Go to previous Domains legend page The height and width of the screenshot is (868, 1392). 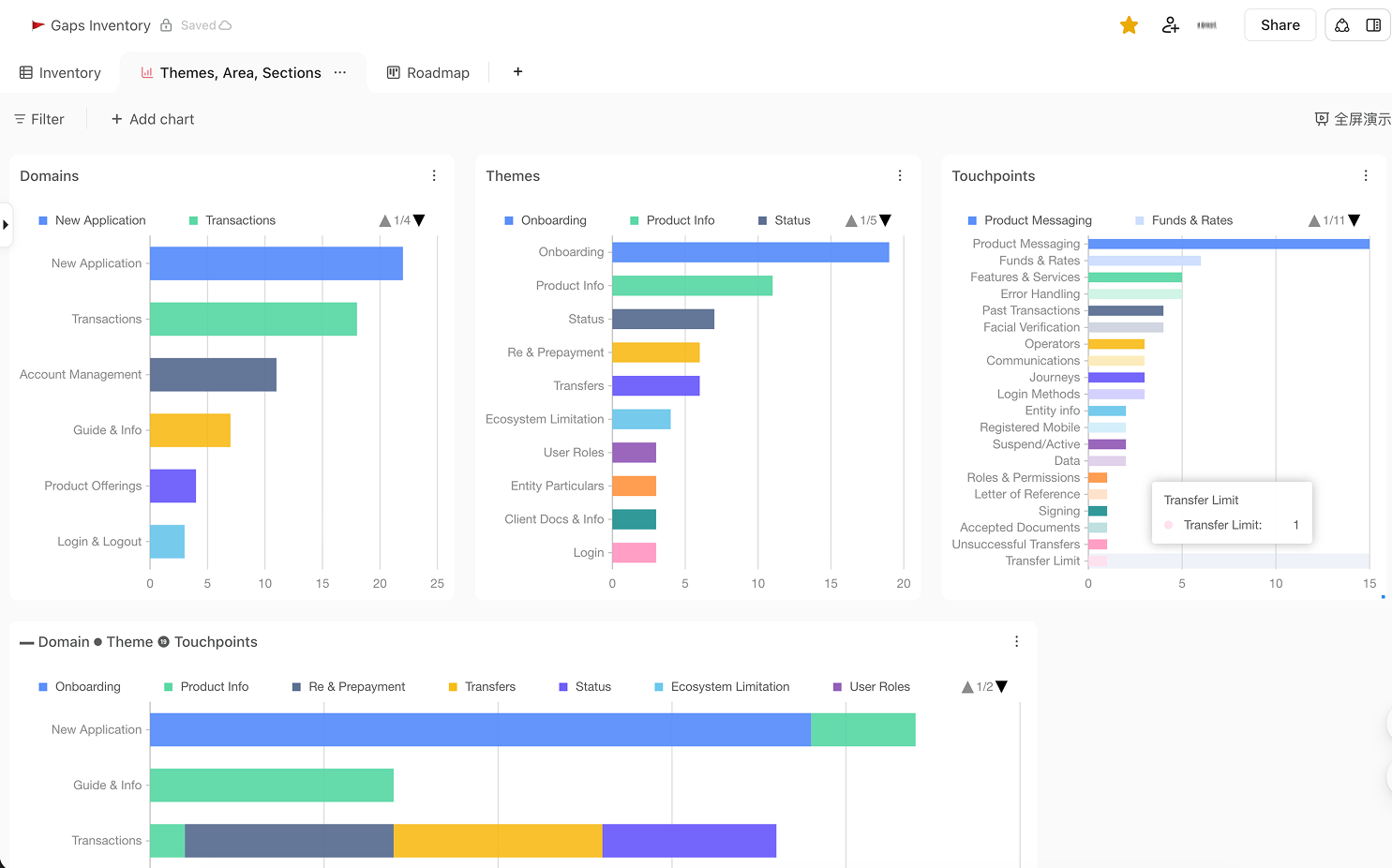384,220
